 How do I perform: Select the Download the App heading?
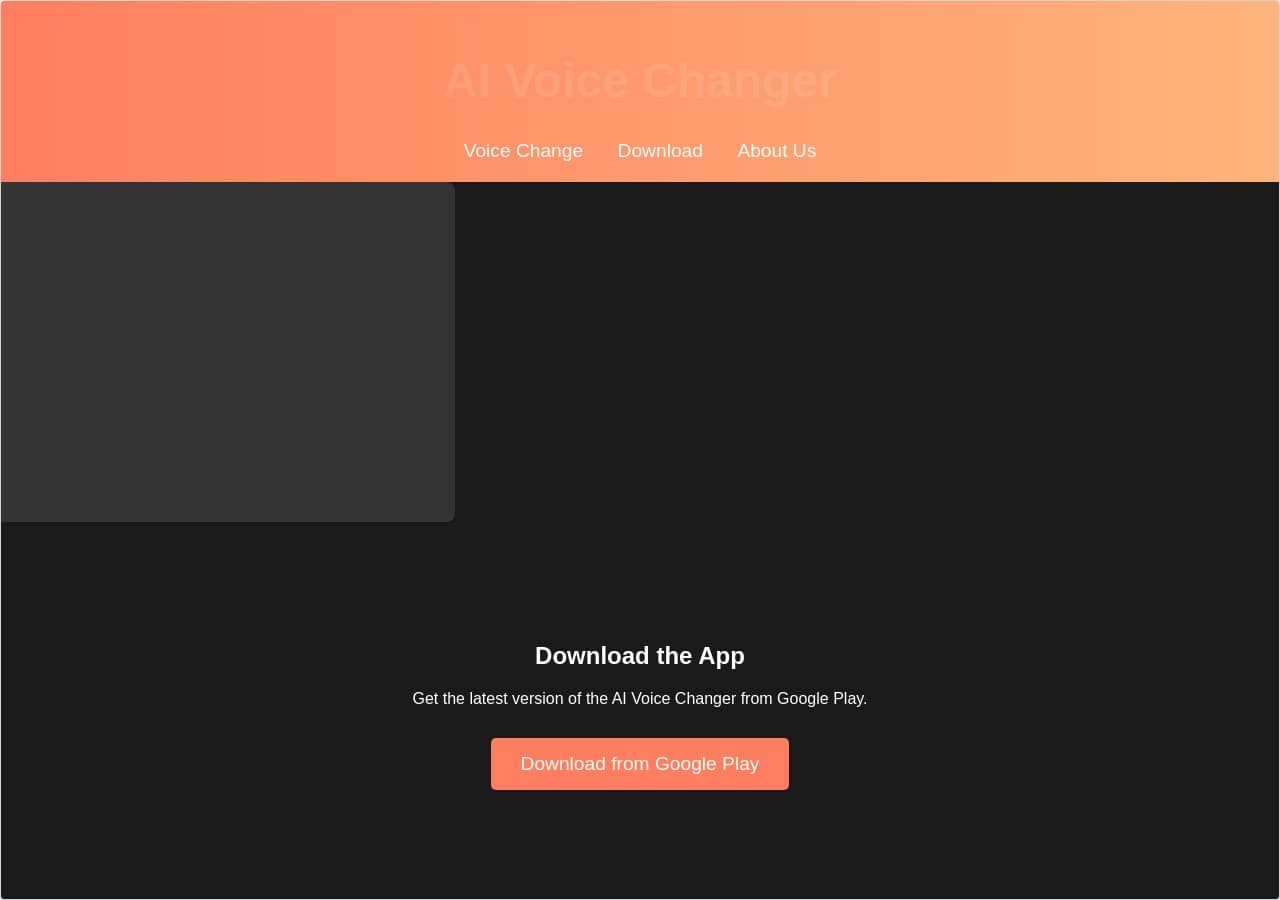point(640,656)
